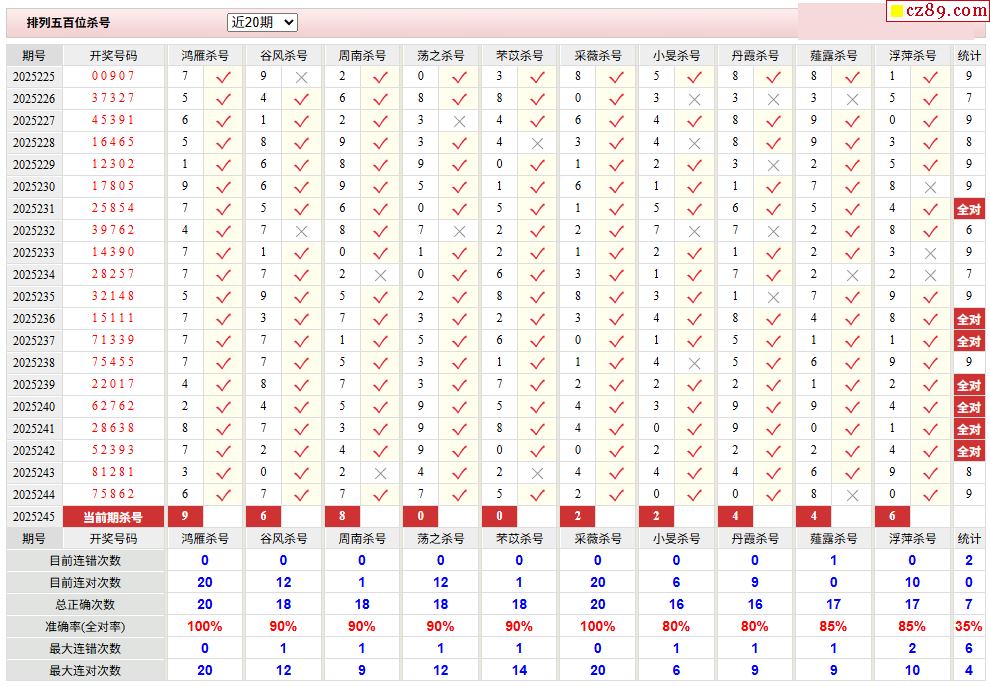Open the 近20期 period range dropdown
Image resolution: width=990 pixels, height=686 pixels.
262,22
